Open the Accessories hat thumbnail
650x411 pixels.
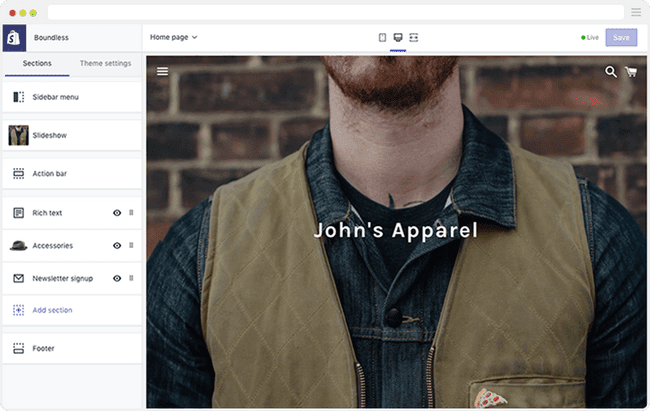19,246
